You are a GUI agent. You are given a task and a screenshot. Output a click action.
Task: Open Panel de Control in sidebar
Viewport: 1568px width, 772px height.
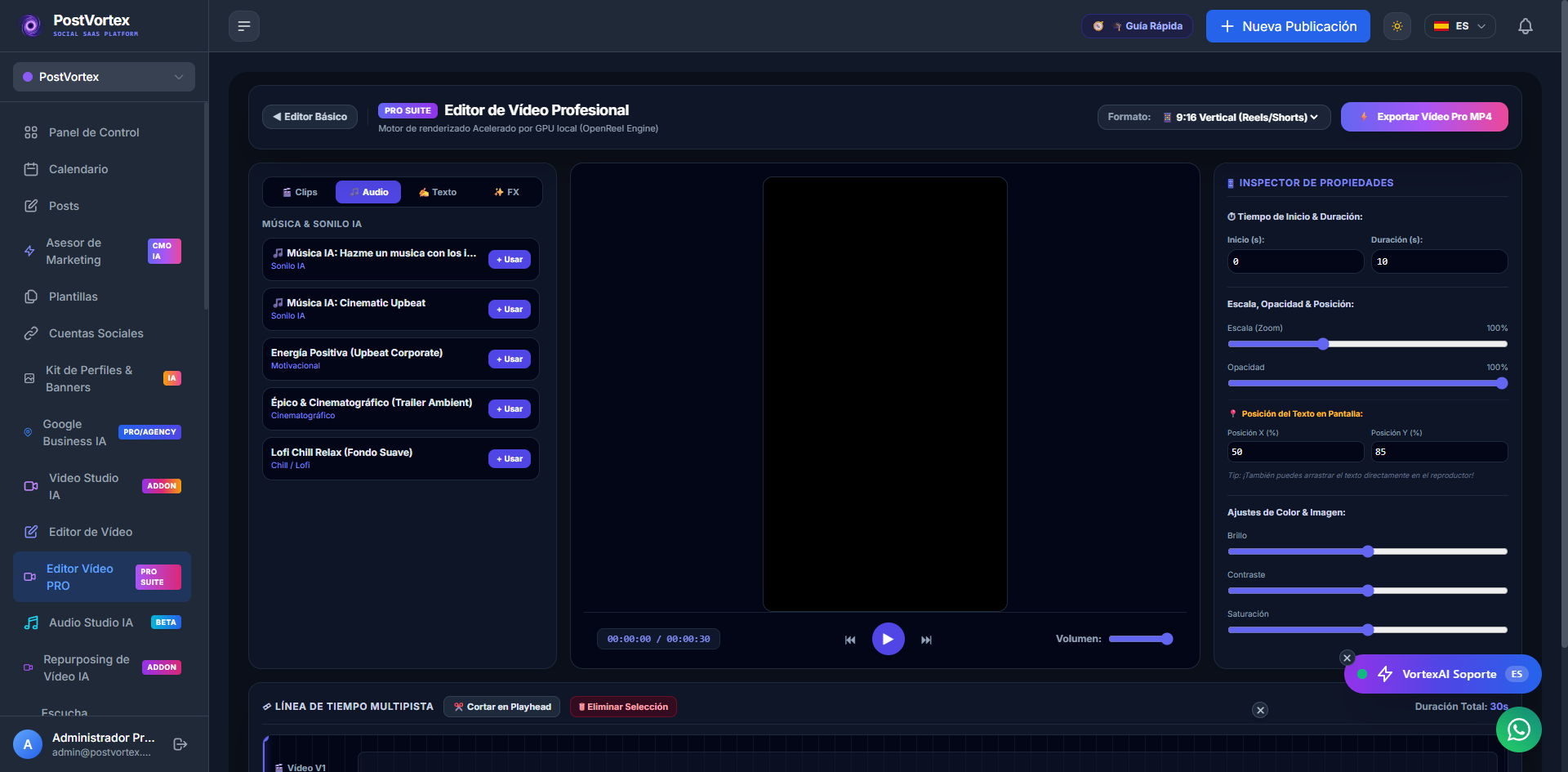[102, 132]
